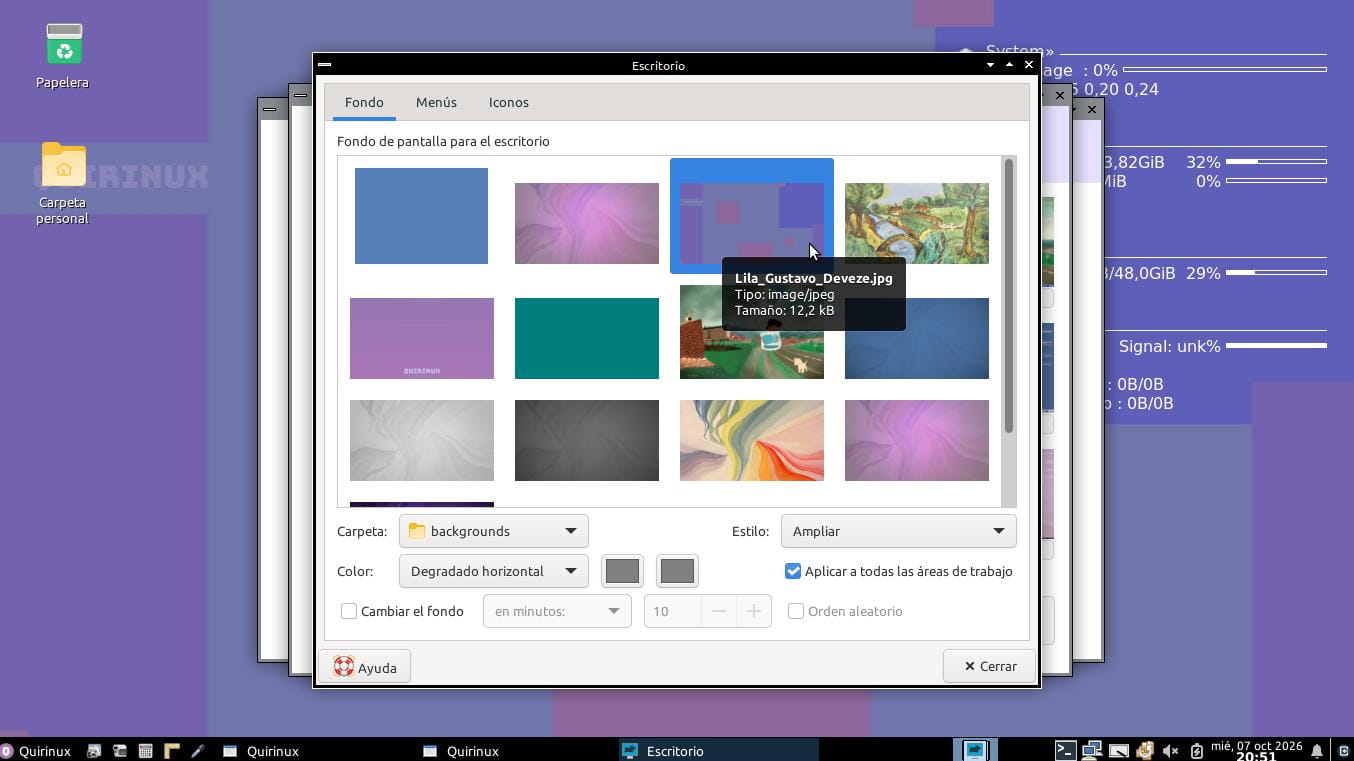Select the solid teal wallpaper thumbnail
This screenshot has height=761, width=1354.
(587, 338)
